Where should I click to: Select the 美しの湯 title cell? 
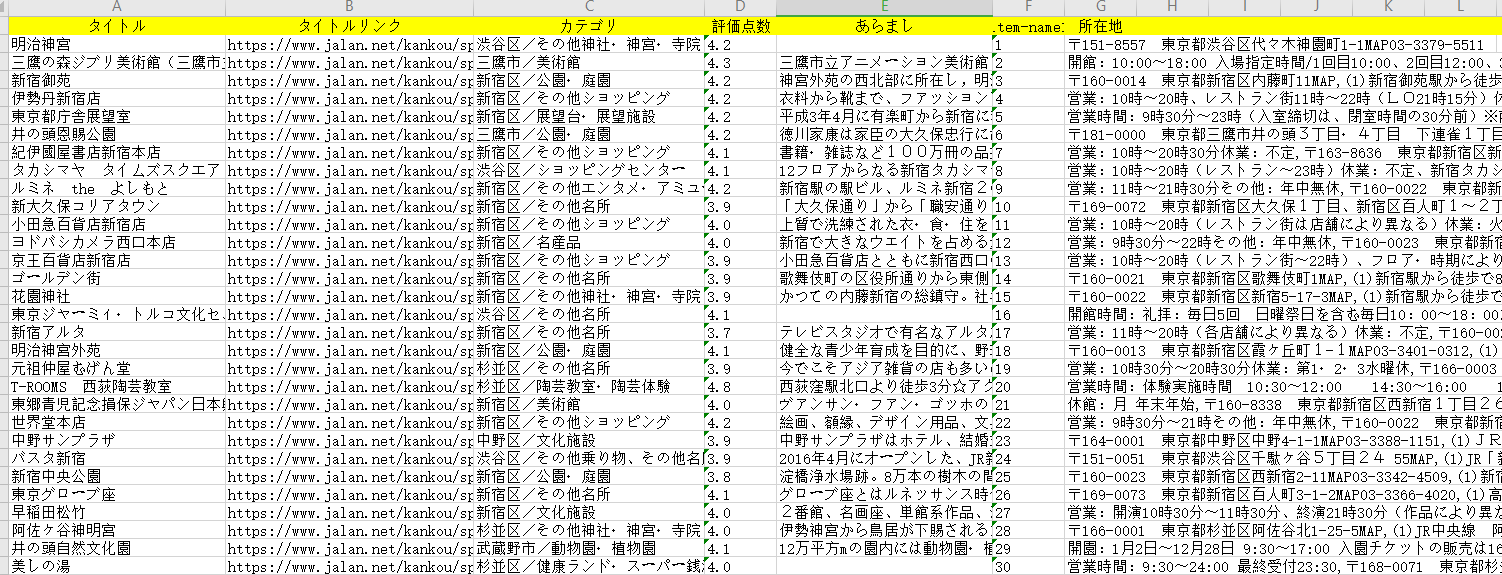(x=116, y=567)
